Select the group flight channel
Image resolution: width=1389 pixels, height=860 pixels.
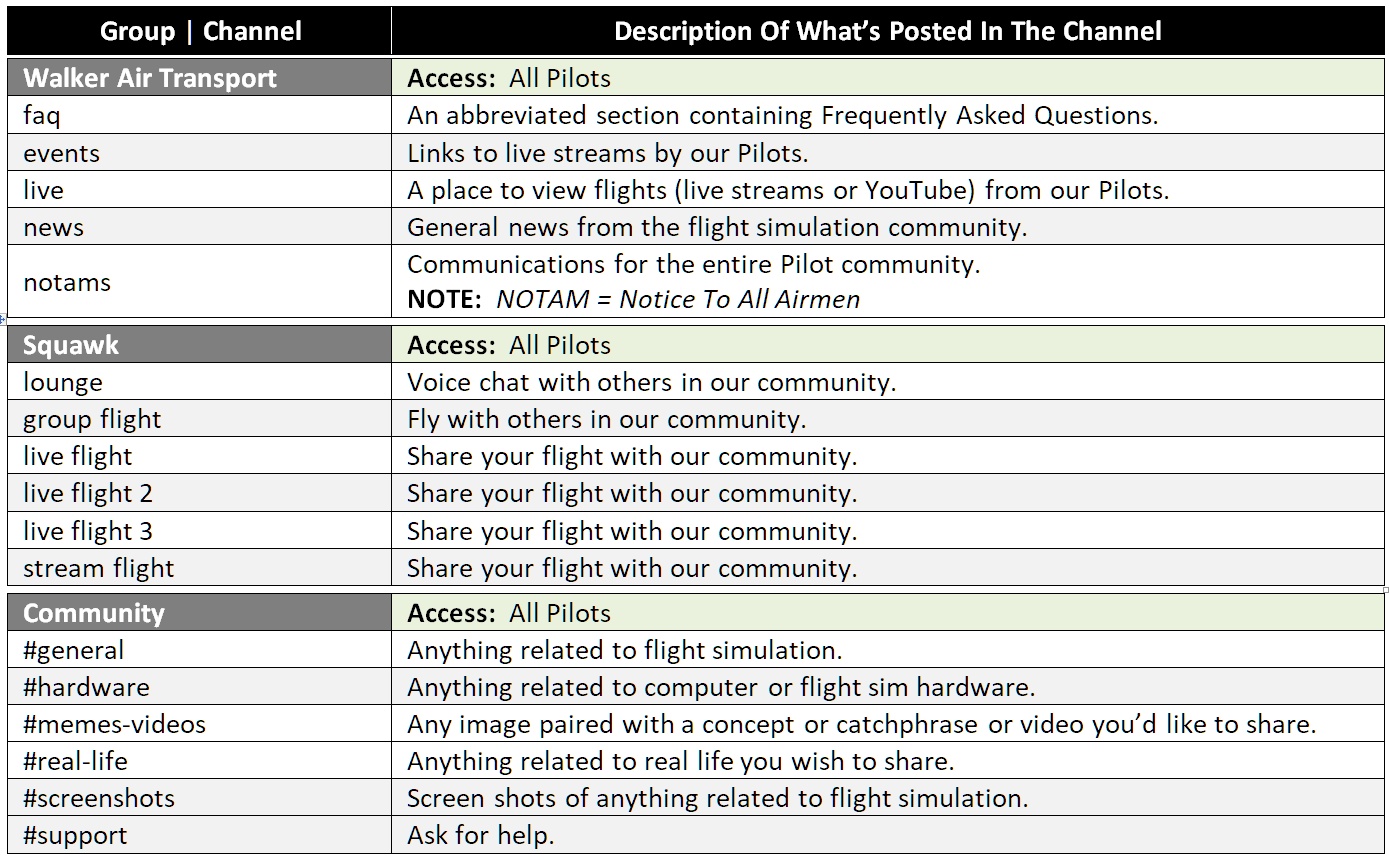click(x=199, y=419)
